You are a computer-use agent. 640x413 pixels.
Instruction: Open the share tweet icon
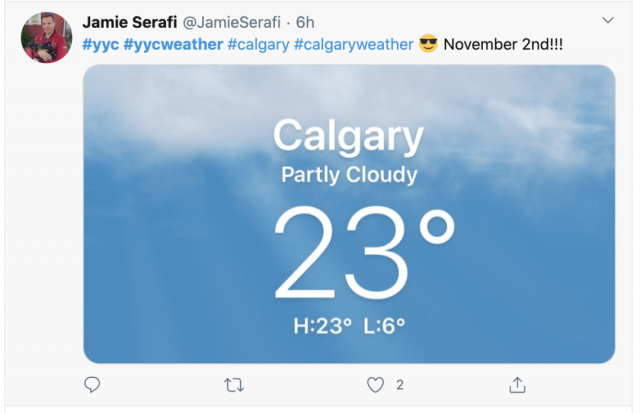(x=517, y=385)
